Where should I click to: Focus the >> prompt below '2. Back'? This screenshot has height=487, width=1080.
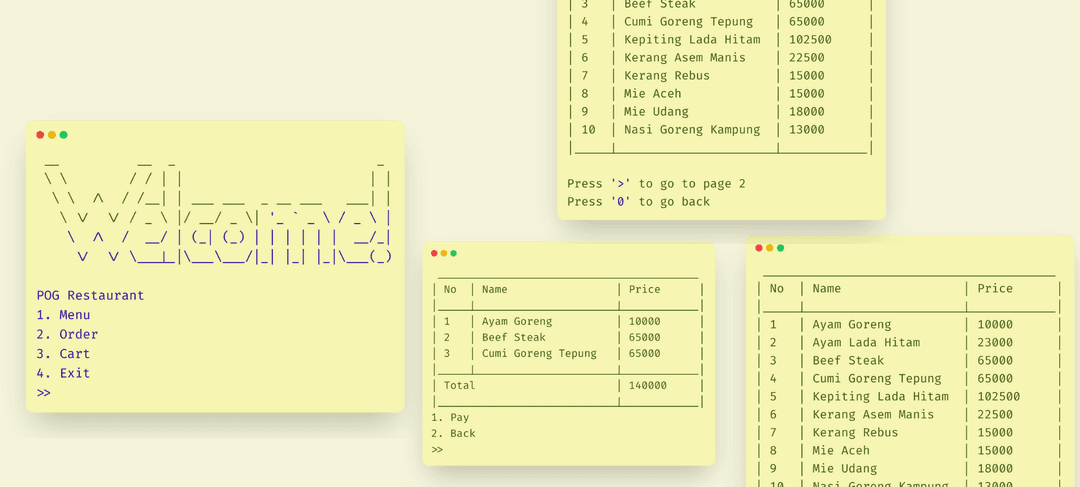(437, 450)
